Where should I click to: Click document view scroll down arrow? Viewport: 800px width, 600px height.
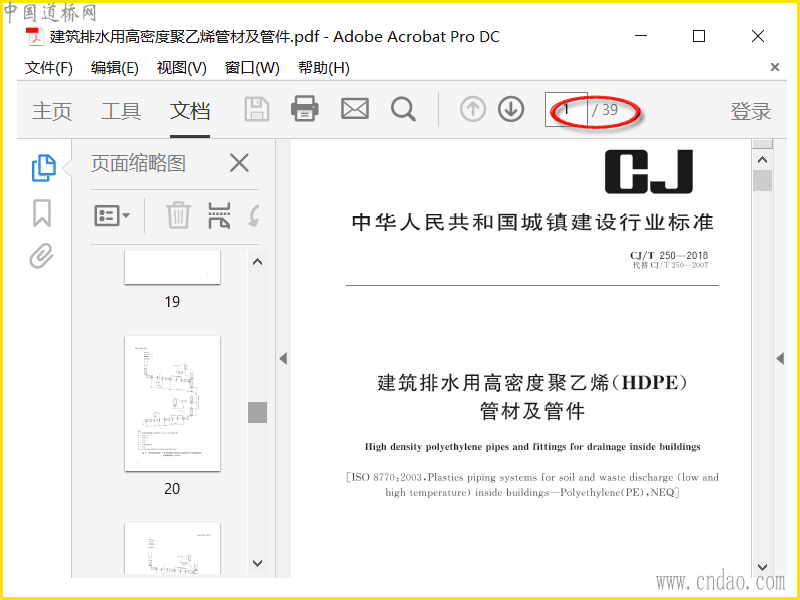[x=762, y=567]
